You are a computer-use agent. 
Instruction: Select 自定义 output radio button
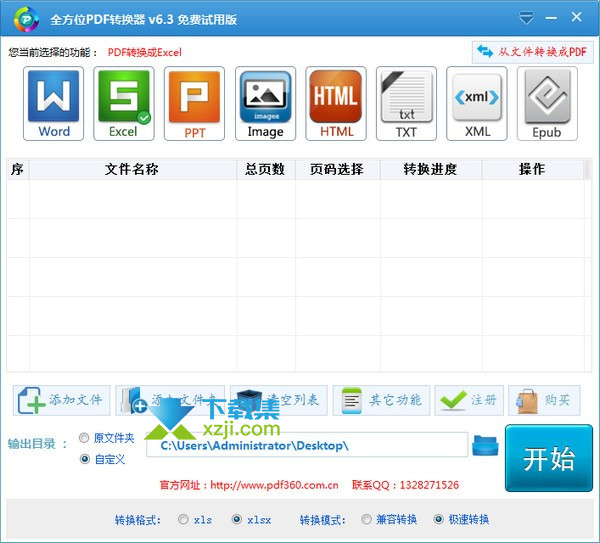84,459
